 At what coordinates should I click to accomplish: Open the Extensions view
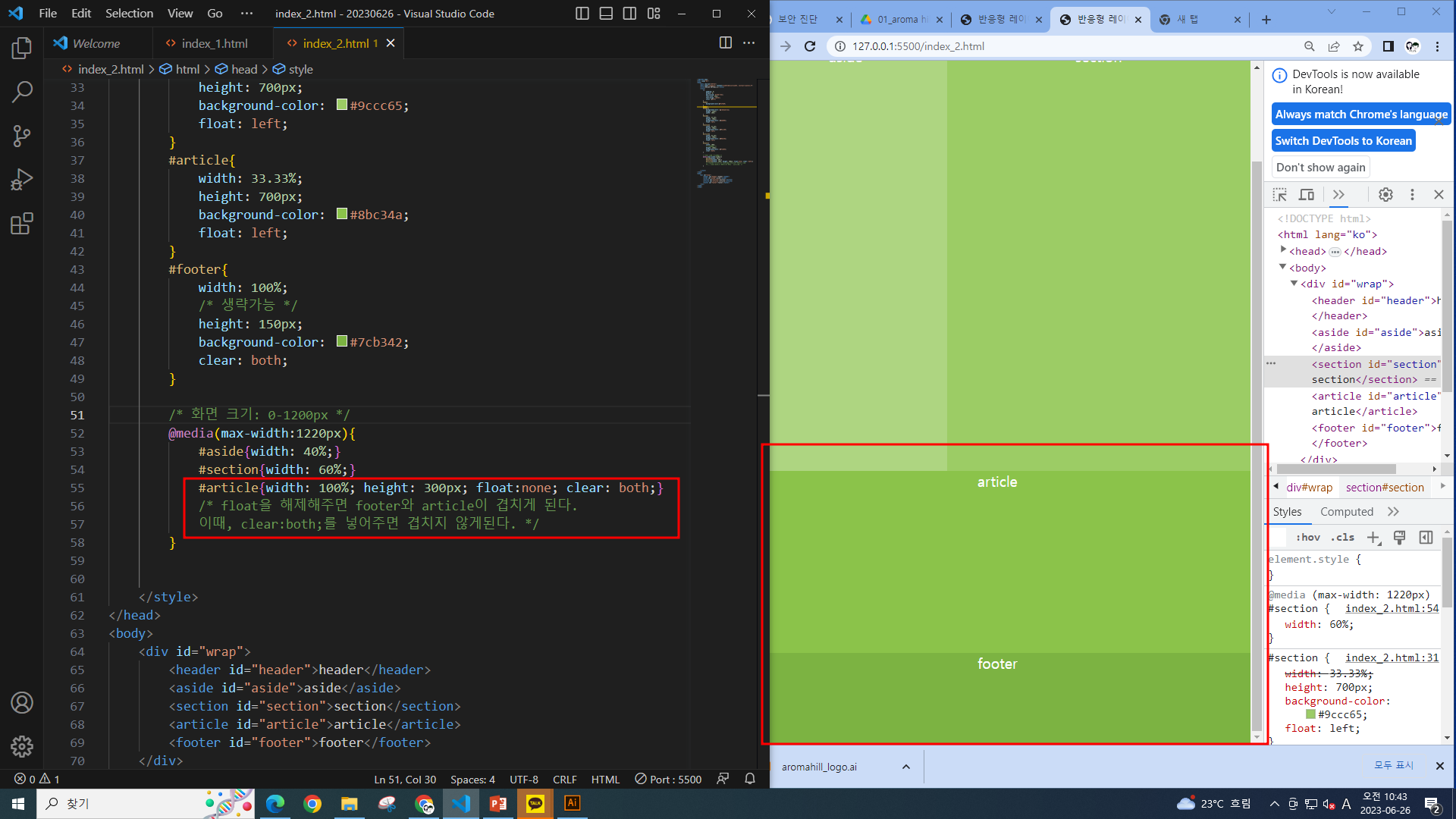tap(22, 224)
